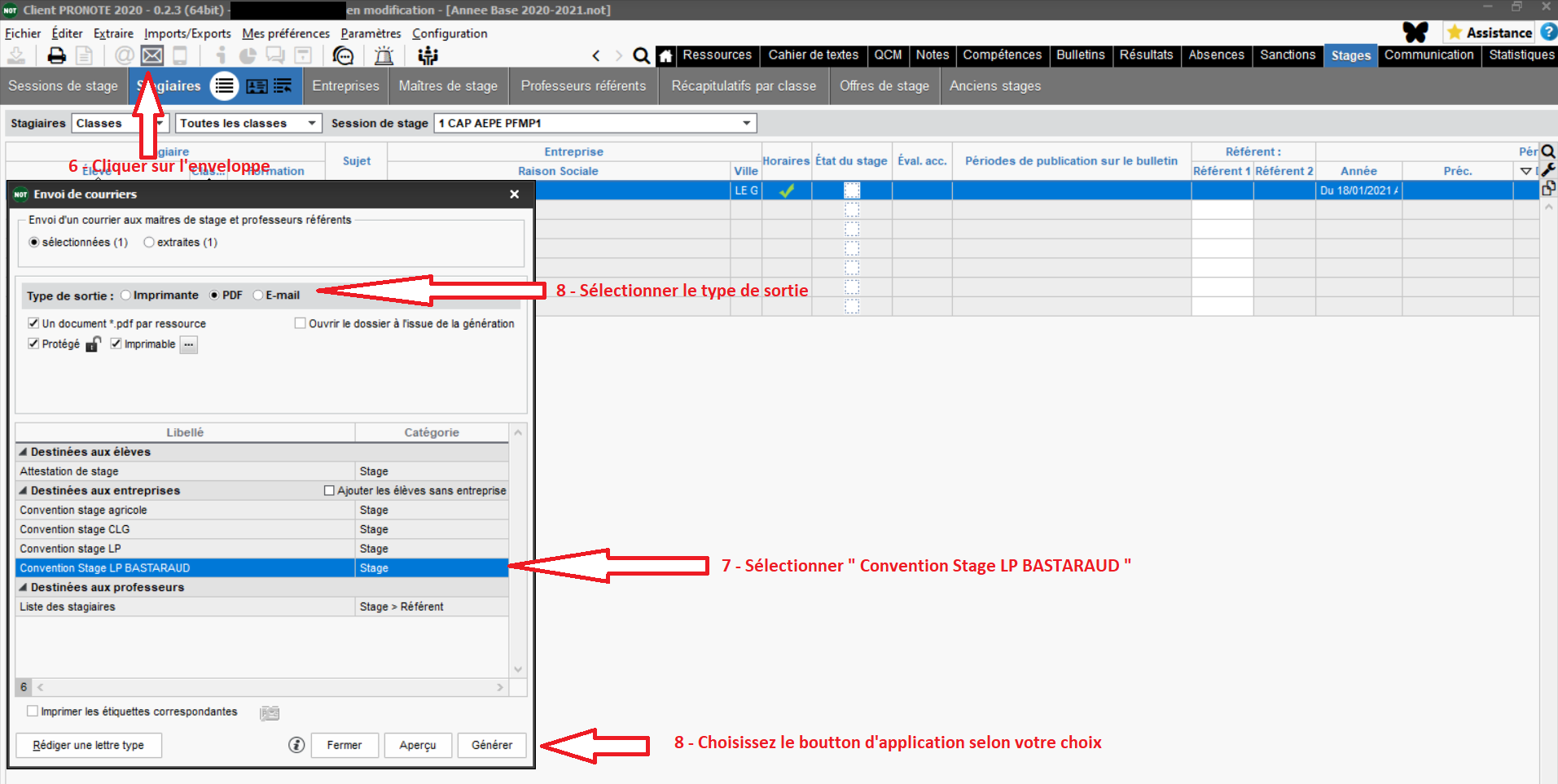This screenshot has height=784, width=1558.
Task: Click the padlock icon next to Protégé
Action: tap(93, 344)
